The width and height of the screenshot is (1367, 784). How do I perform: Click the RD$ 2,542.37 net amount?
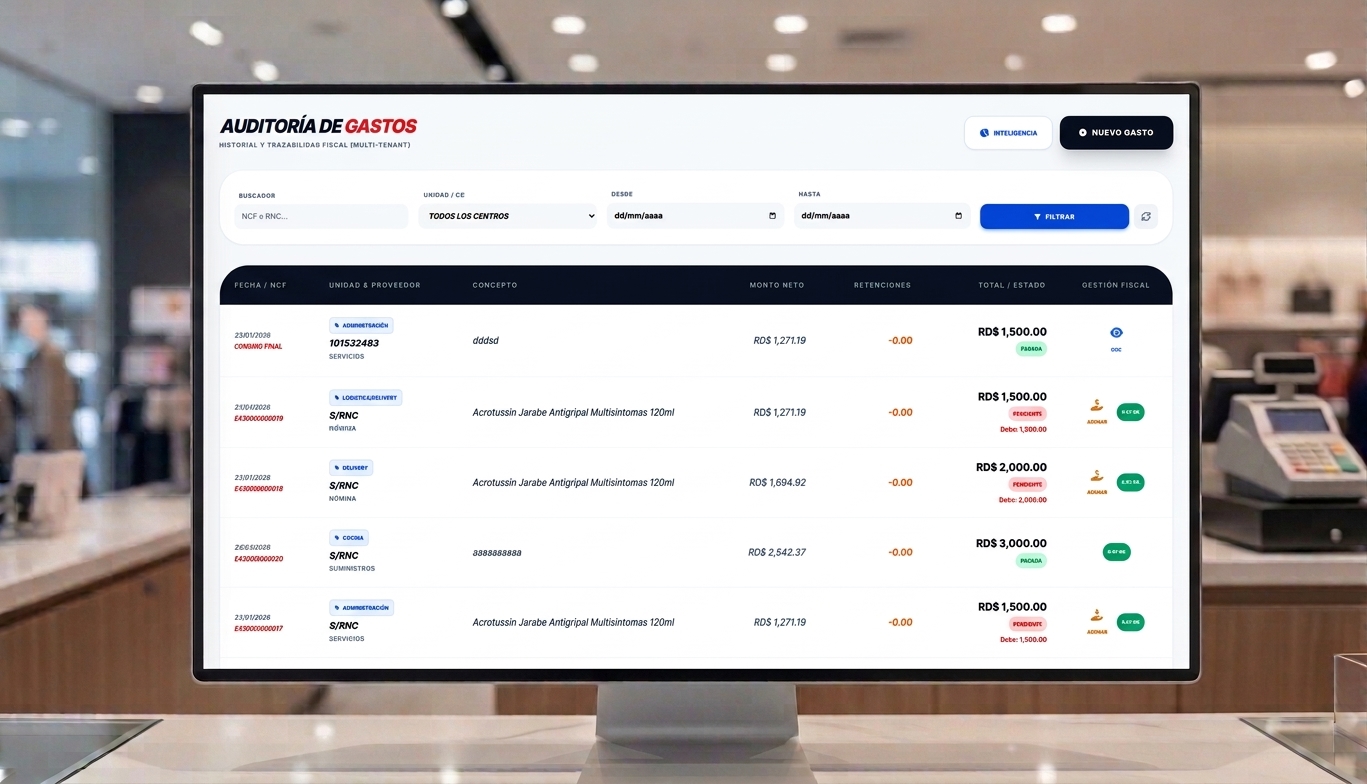click(x=777, y=553)
